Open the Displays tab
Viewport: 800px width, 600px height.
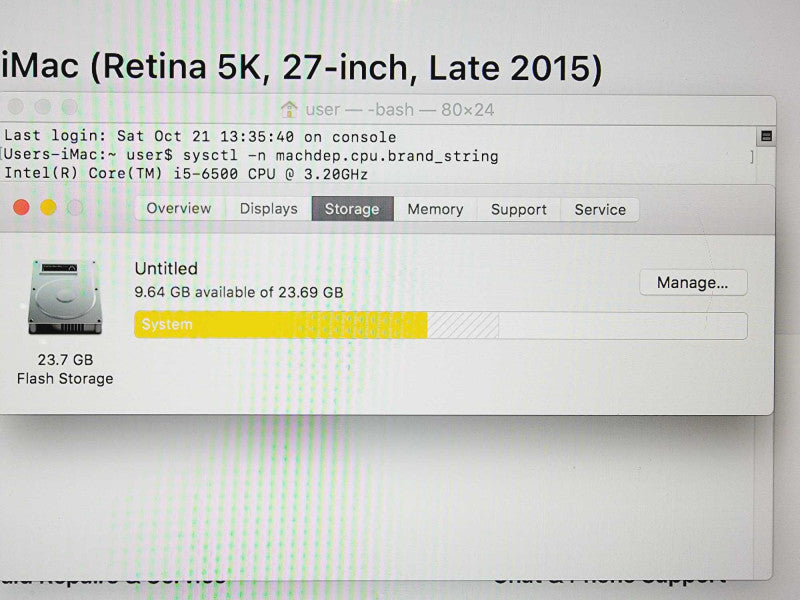[x=268, y=209]
